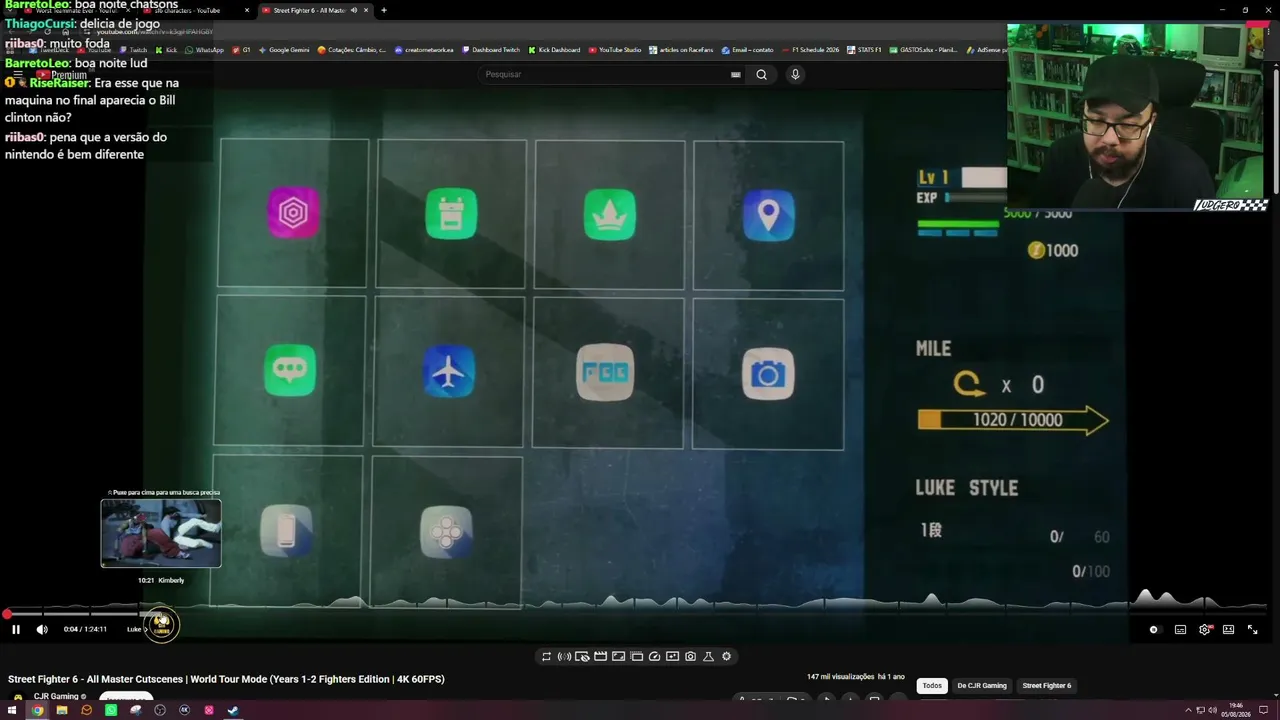Mute the video volume
The image size is (1280, 720).
pos(42,629)
